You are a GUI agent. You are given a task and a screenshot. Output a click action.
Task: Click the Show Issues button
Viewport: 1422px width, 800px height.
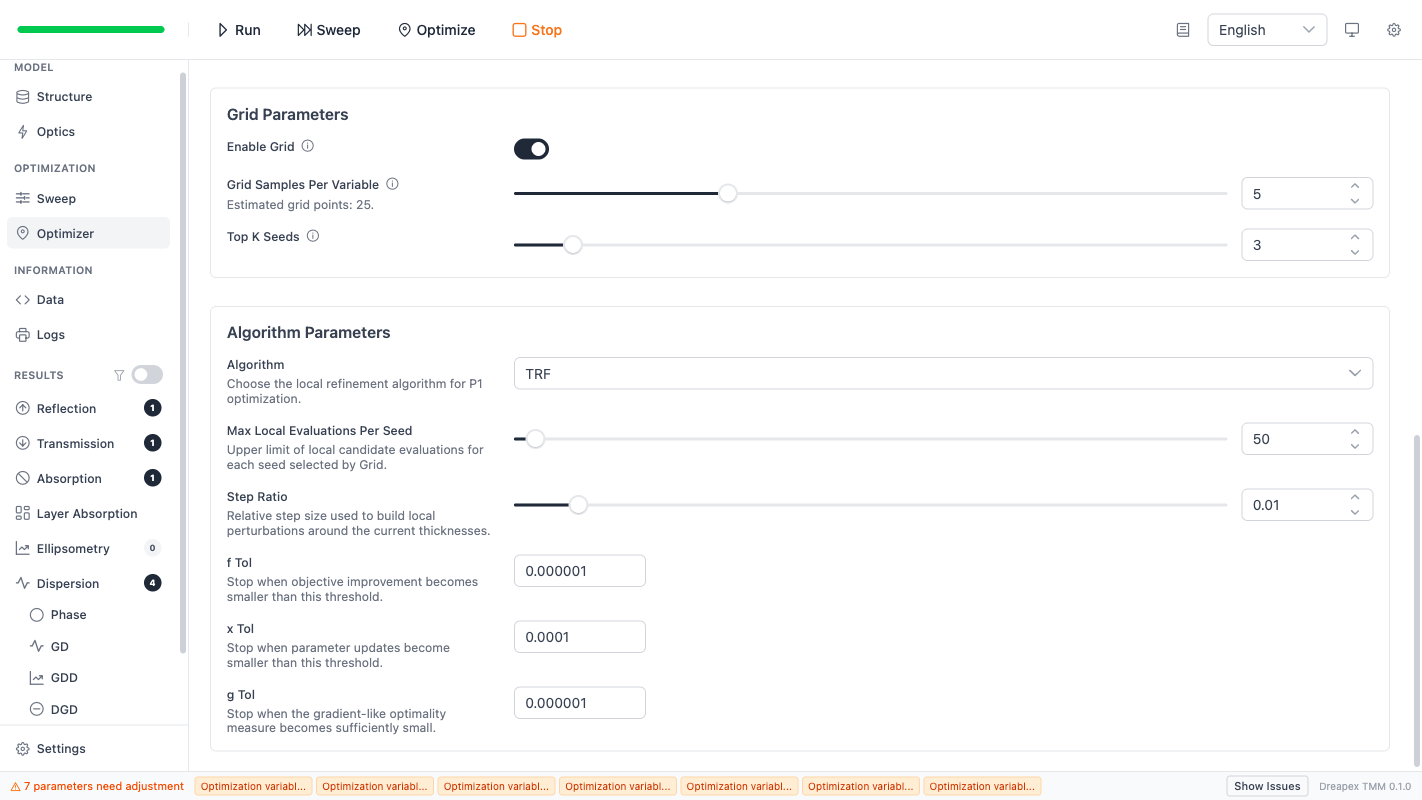pos(1266,786)
